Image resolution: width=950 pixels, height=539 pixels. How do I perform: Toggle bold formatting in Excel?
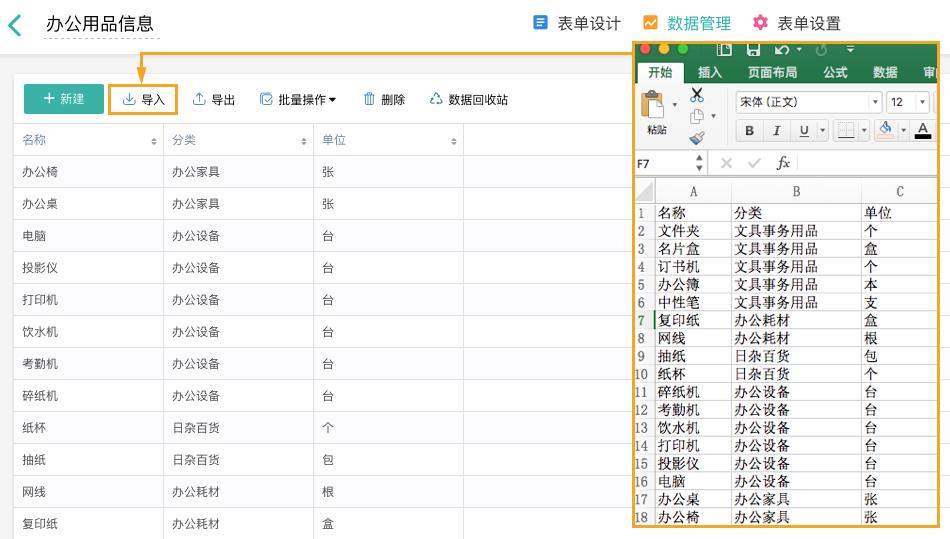point(749,131)
